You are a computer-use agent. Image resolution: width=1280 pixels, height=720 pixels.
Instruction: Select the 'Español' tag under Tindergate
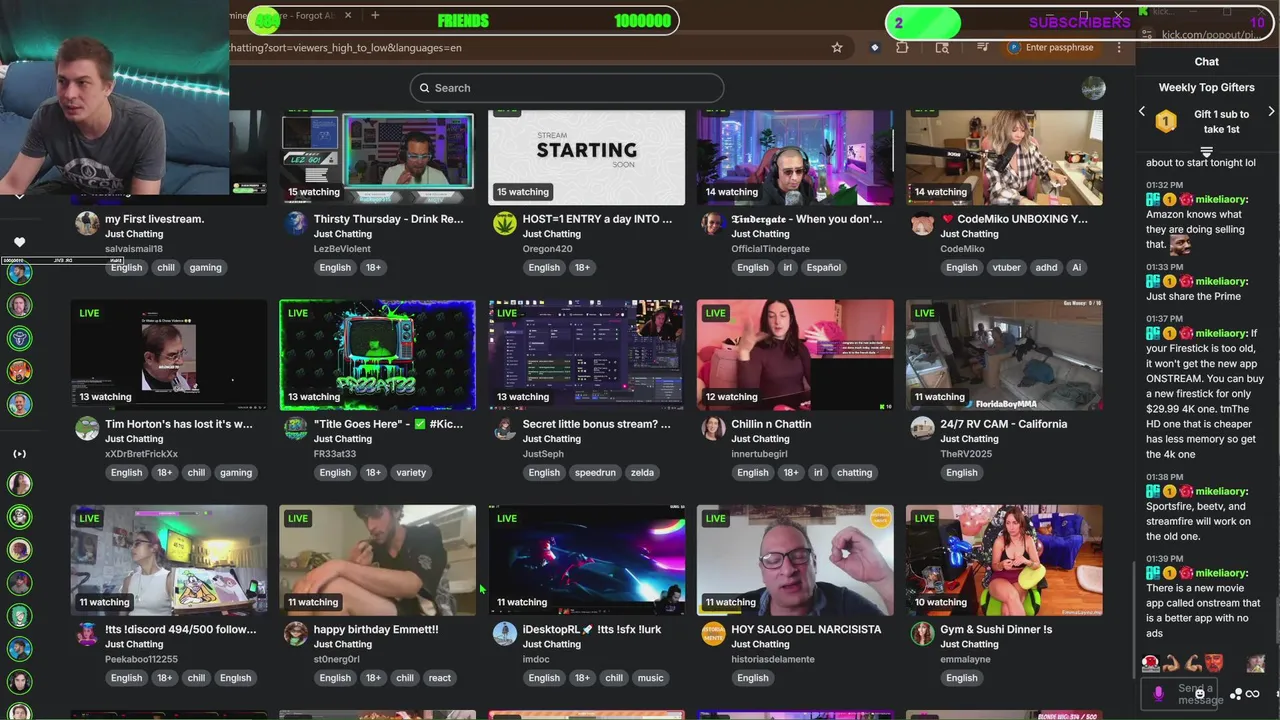click(x=824, y=267)
